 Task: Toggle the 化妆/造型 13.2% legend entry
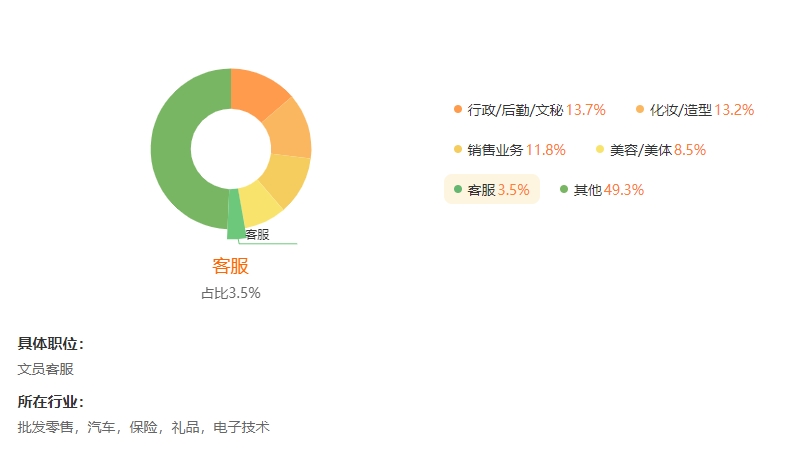(x=695, y=110)
